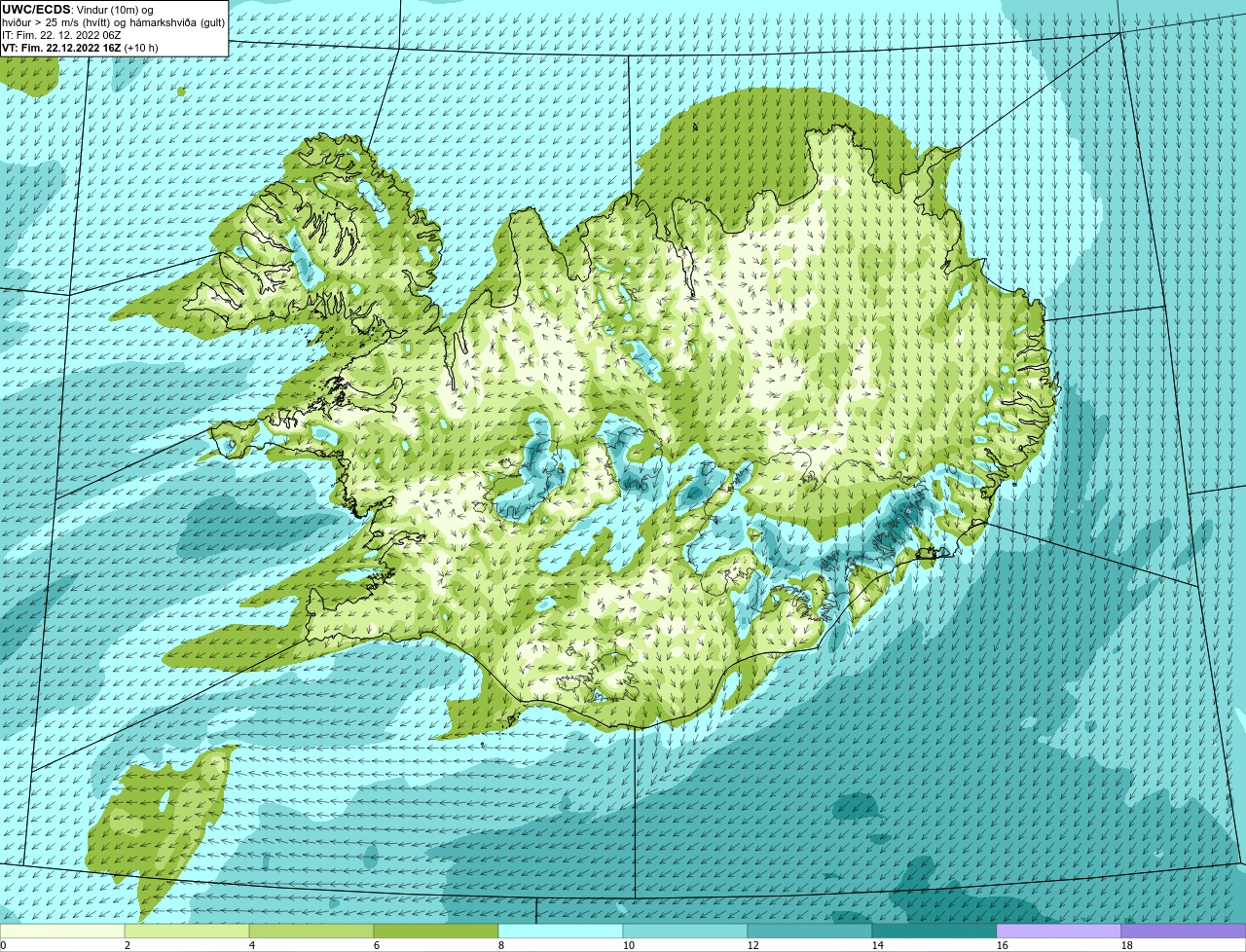Click the scale label '16'
The width and height of the screenshot is (1246, 952).
click(x=1003, y=945)
